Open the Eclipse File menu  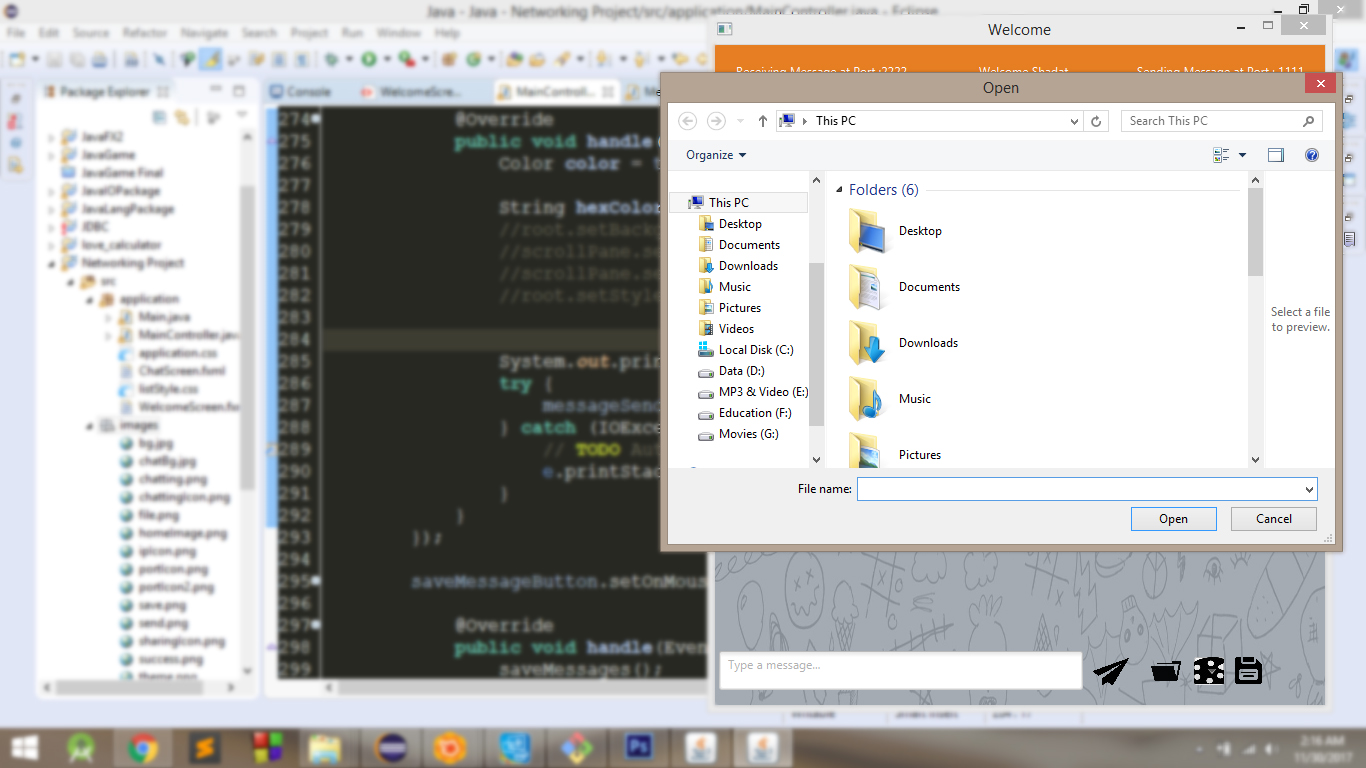point(17,33)
